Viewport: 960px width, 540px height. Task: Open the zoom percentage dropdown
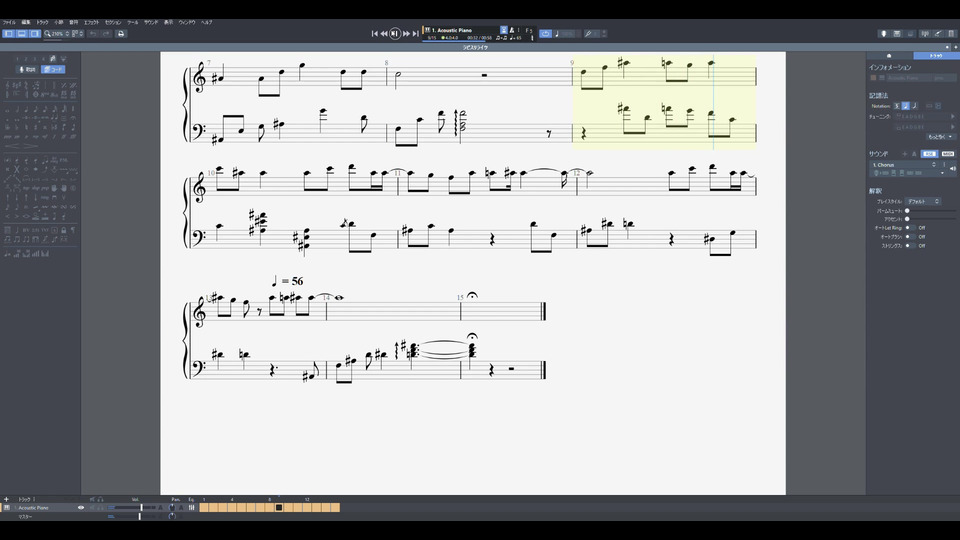[x=56, y=34]
